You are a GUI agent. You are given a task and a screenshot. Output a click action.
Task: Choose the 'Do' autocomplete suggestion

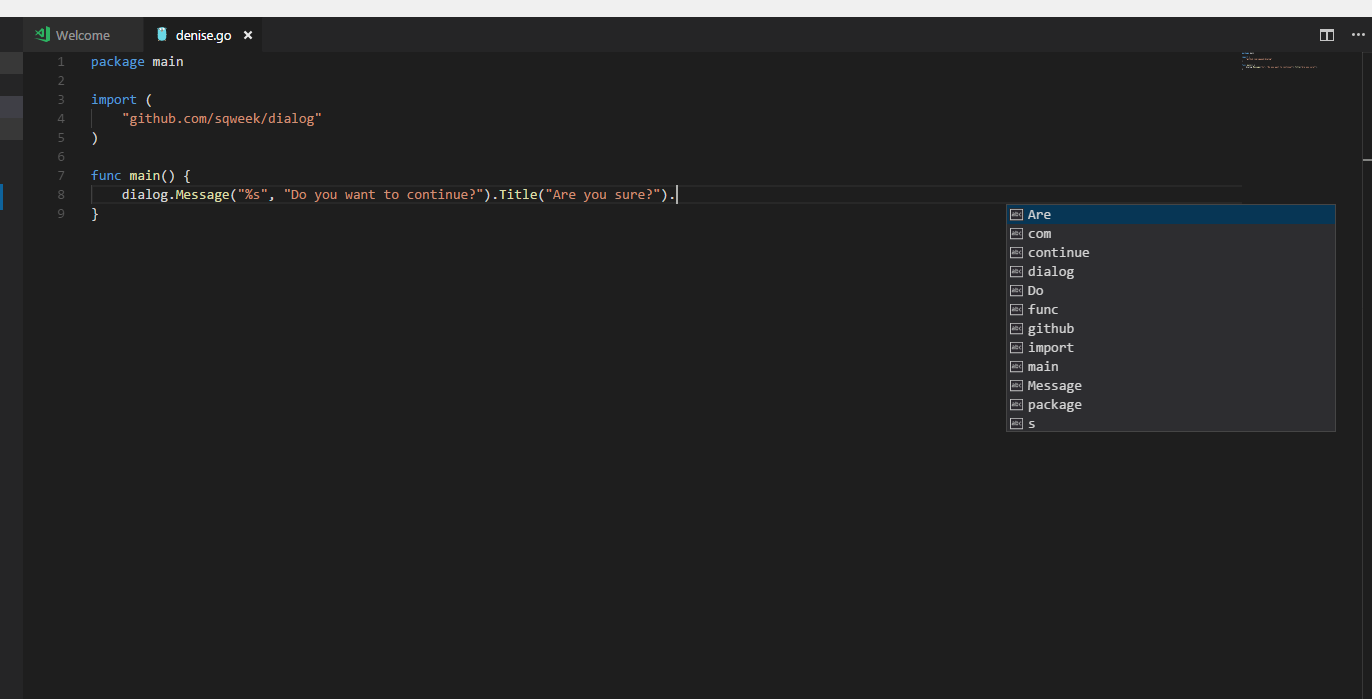(1170, 290)
